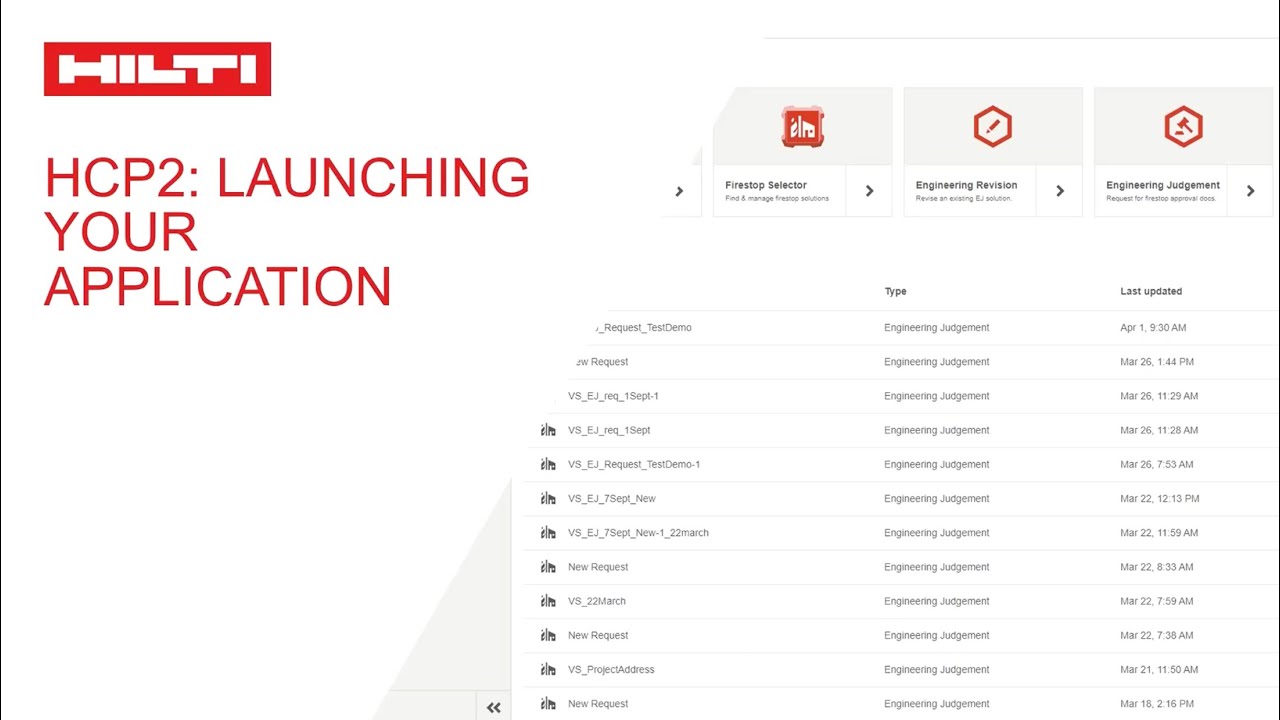Collapse sidebar with double chevron button

point(493,707)
